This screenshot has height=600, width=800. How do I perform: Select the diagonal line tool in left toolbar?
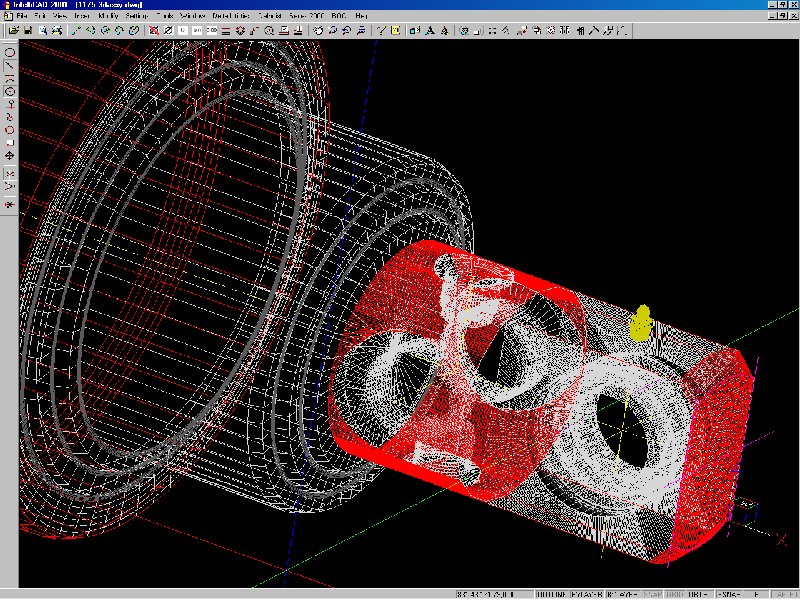click(x=9, y=66)
